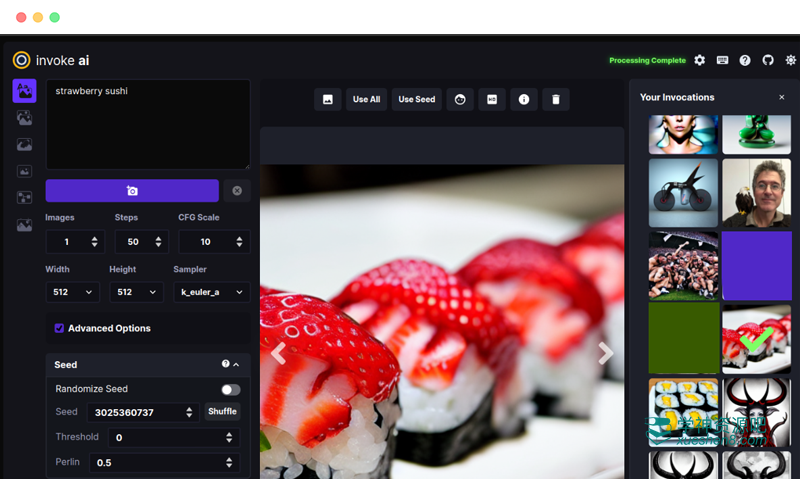The height and width of the screenshot is (479, 800).
Task: Cancel processing with the X button
Action: pos(237,191)
